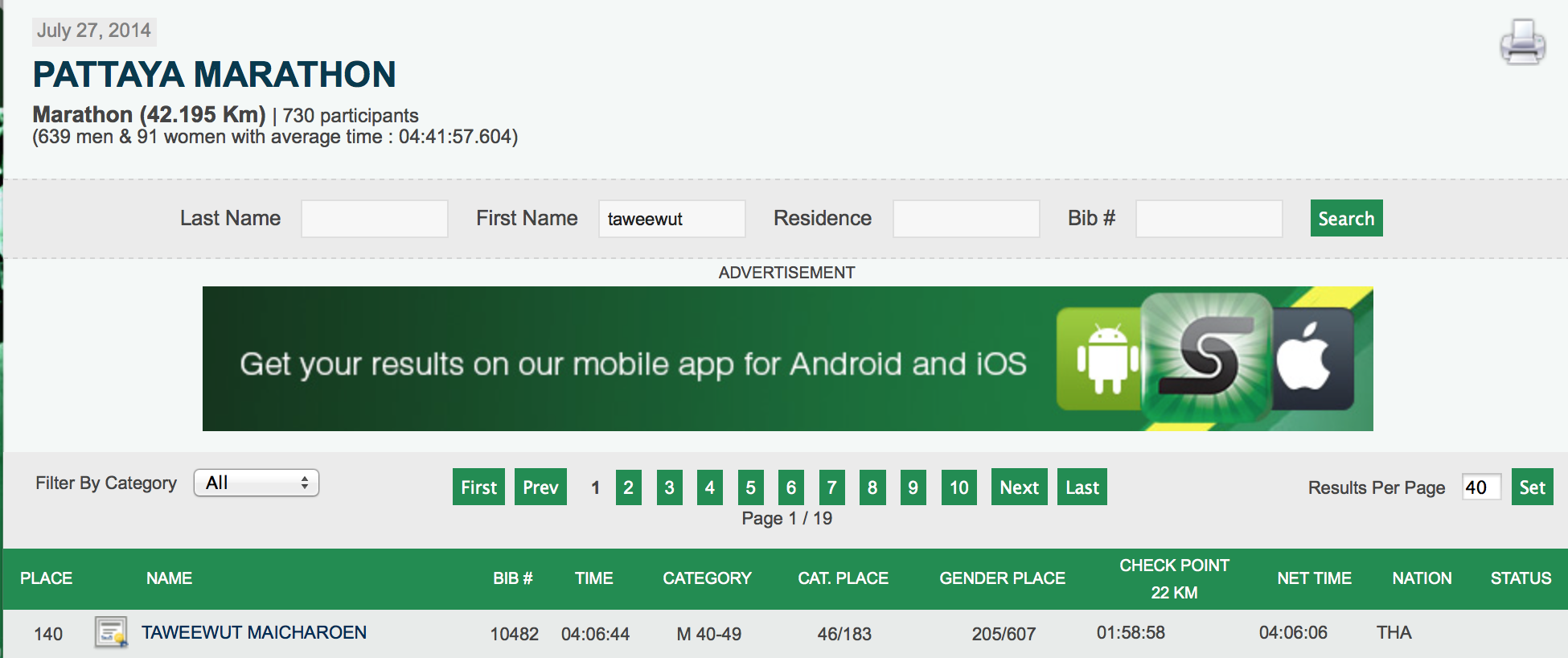
Task: Go to the Next results page
Action: click(x=1019, y=487)
